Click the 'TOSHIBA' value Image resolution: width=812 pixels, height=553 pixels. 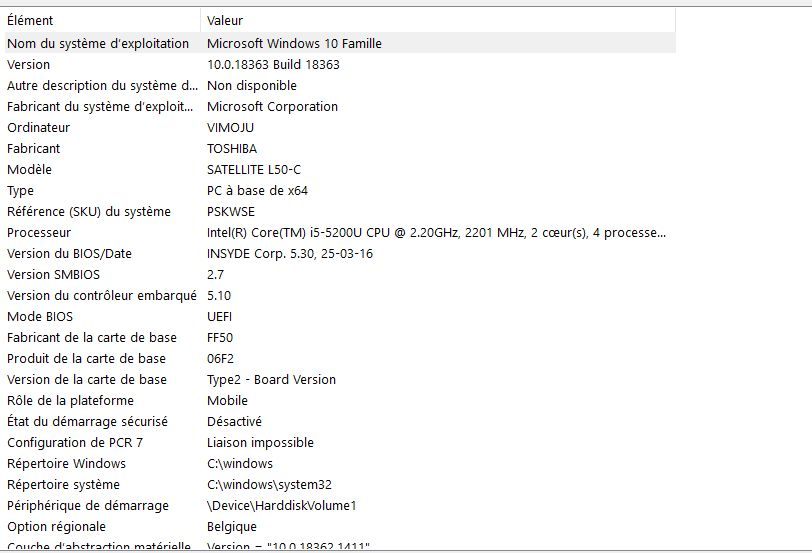pyautogui.click(x=232, y=149)
